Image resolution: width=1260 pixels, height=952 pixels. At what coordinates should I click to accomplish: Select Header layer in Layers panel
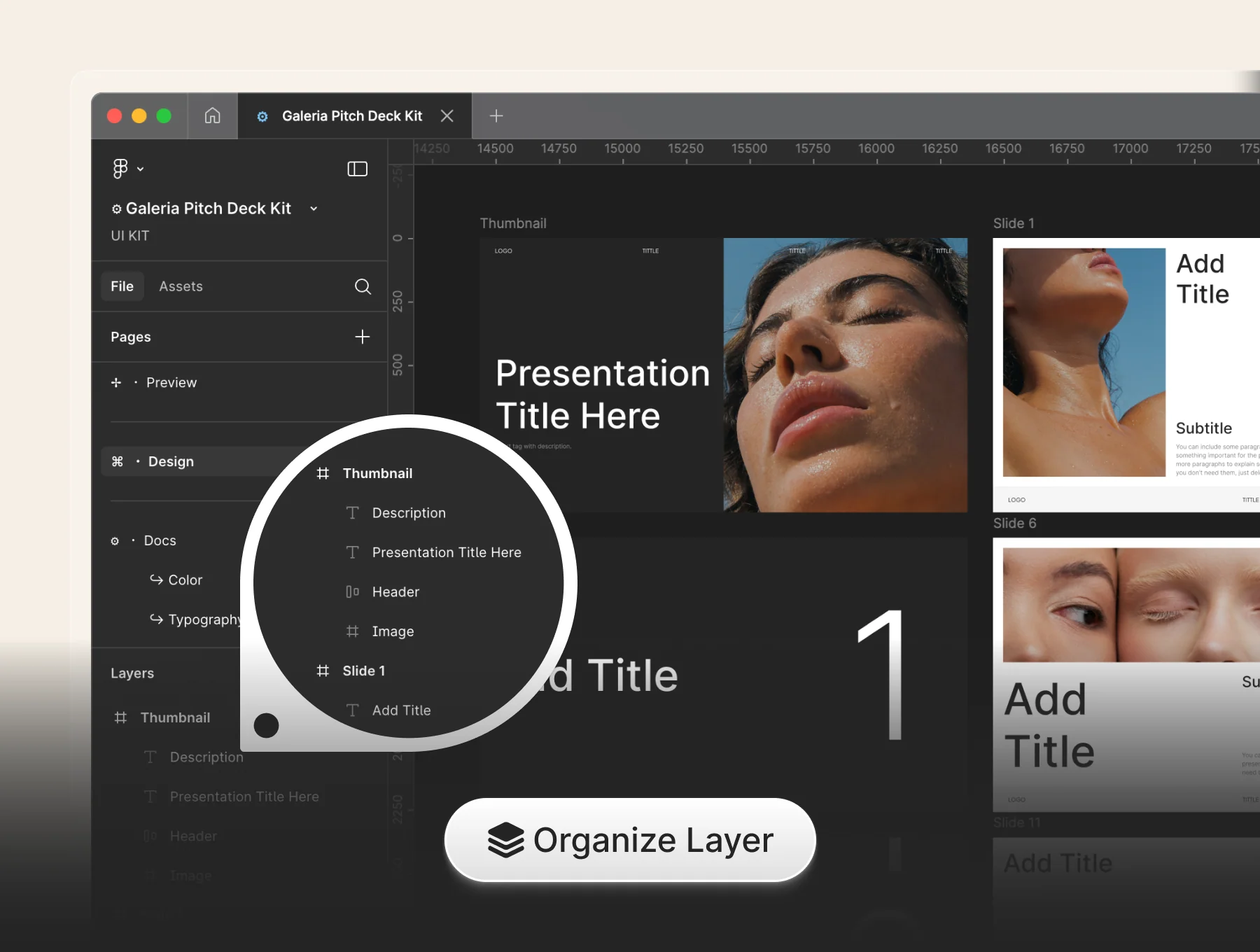[193, 836]
